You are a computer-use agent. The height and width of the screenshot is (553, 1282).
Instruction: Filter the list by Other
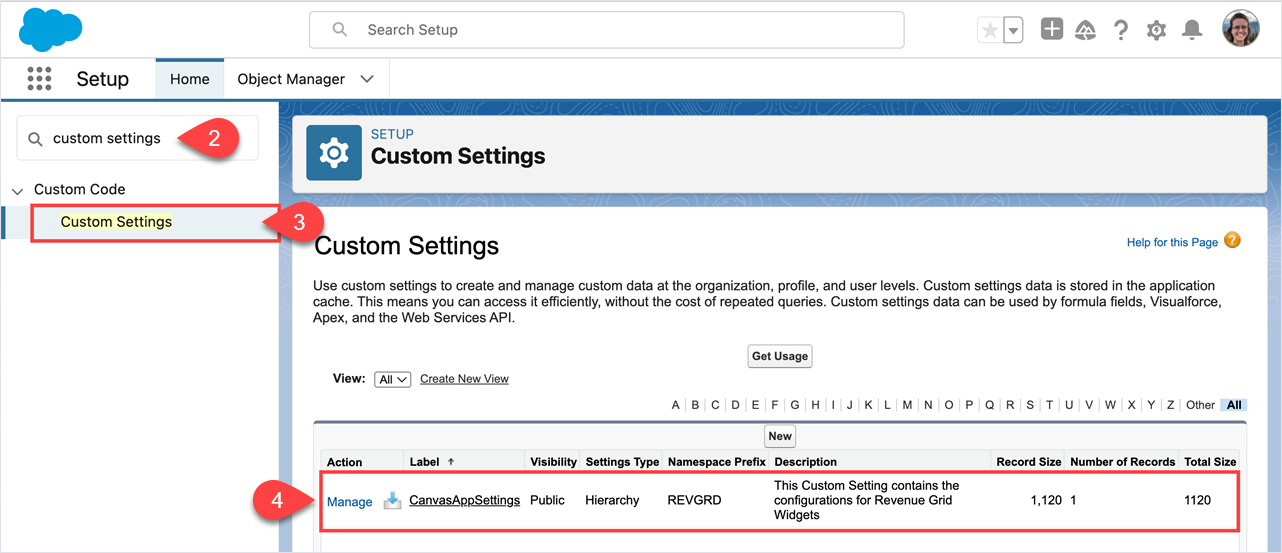coord(1200,405)
